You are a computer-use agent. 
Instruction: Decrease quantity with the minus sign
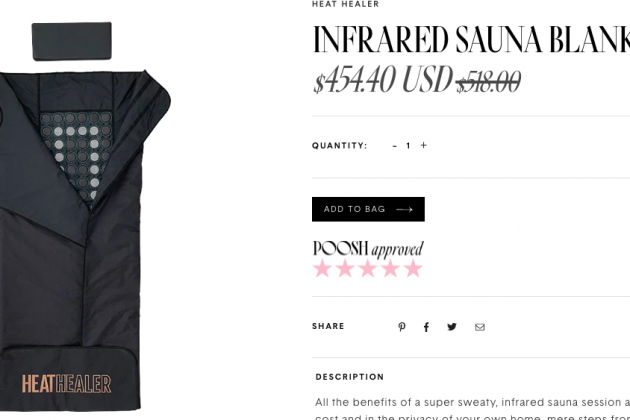(395, 146)
